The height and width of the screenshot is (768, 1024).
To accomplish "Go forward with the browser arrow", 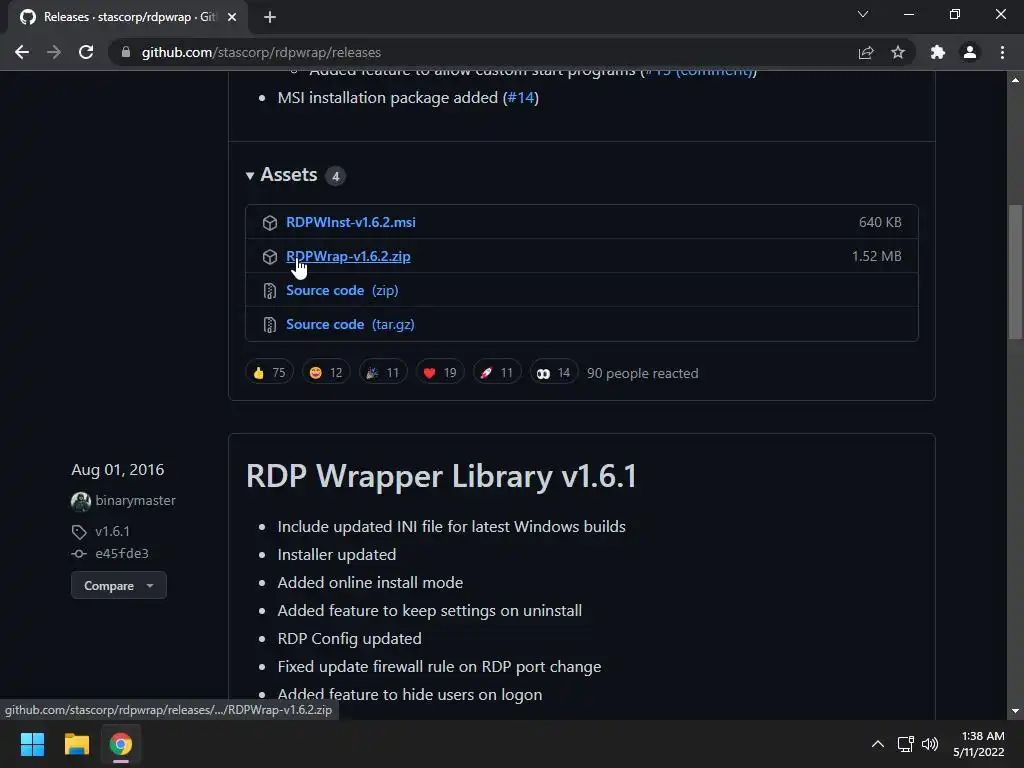I will click(x=54, y=52).
